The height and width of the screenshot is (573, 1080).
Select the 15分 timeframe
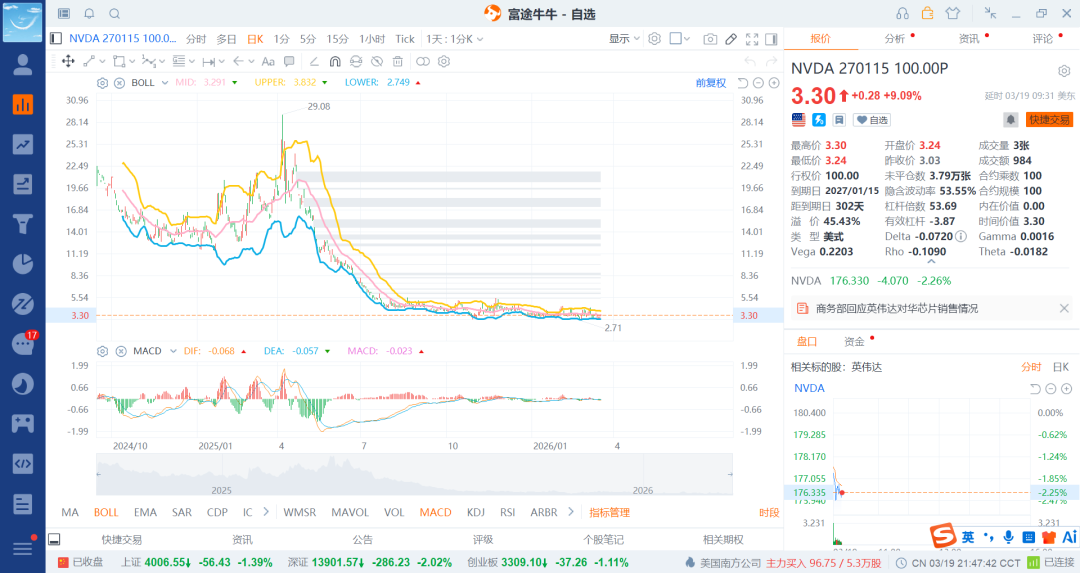(338, 39)
